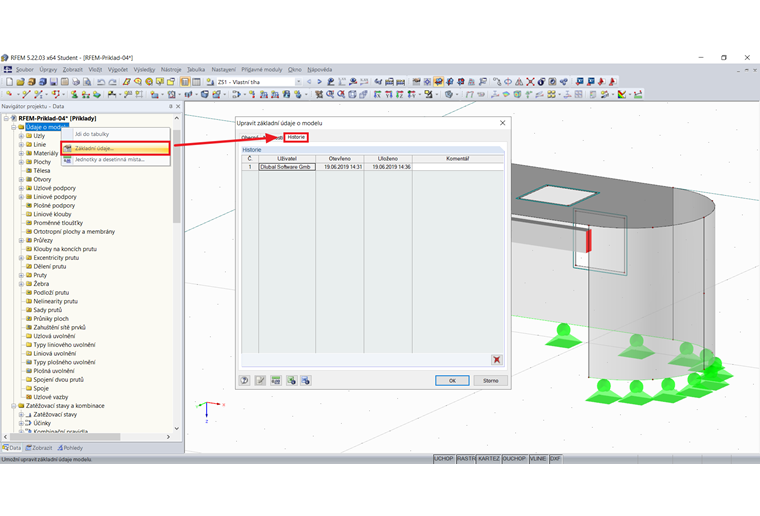The height and width of the screenshot is (516, 760).
Task: Click the fourth bottom icon in dialog
Action: tap(291, 380)
